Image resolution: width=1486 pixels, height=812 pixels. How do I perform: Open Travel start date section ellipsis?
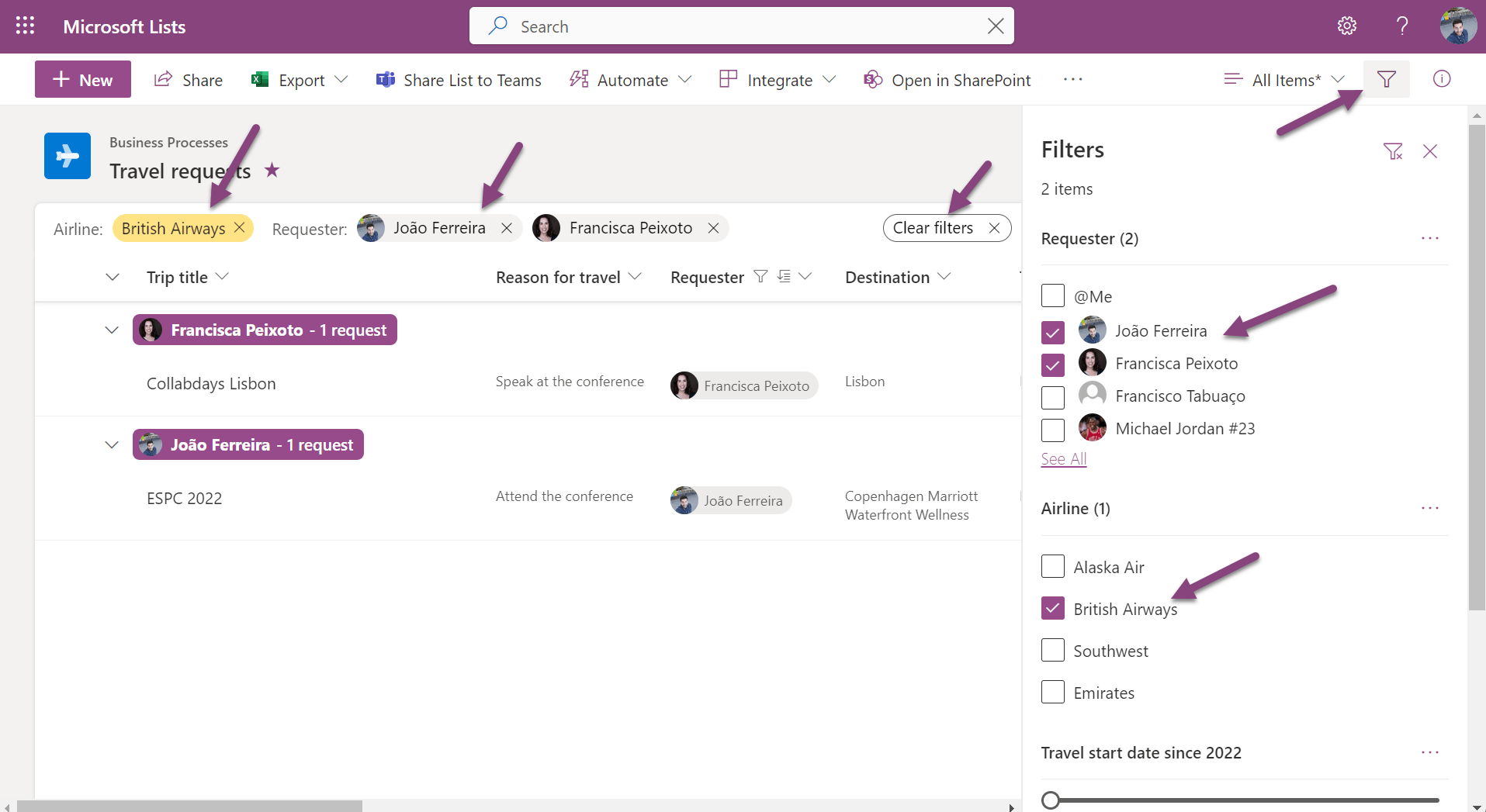(1430, 752)
